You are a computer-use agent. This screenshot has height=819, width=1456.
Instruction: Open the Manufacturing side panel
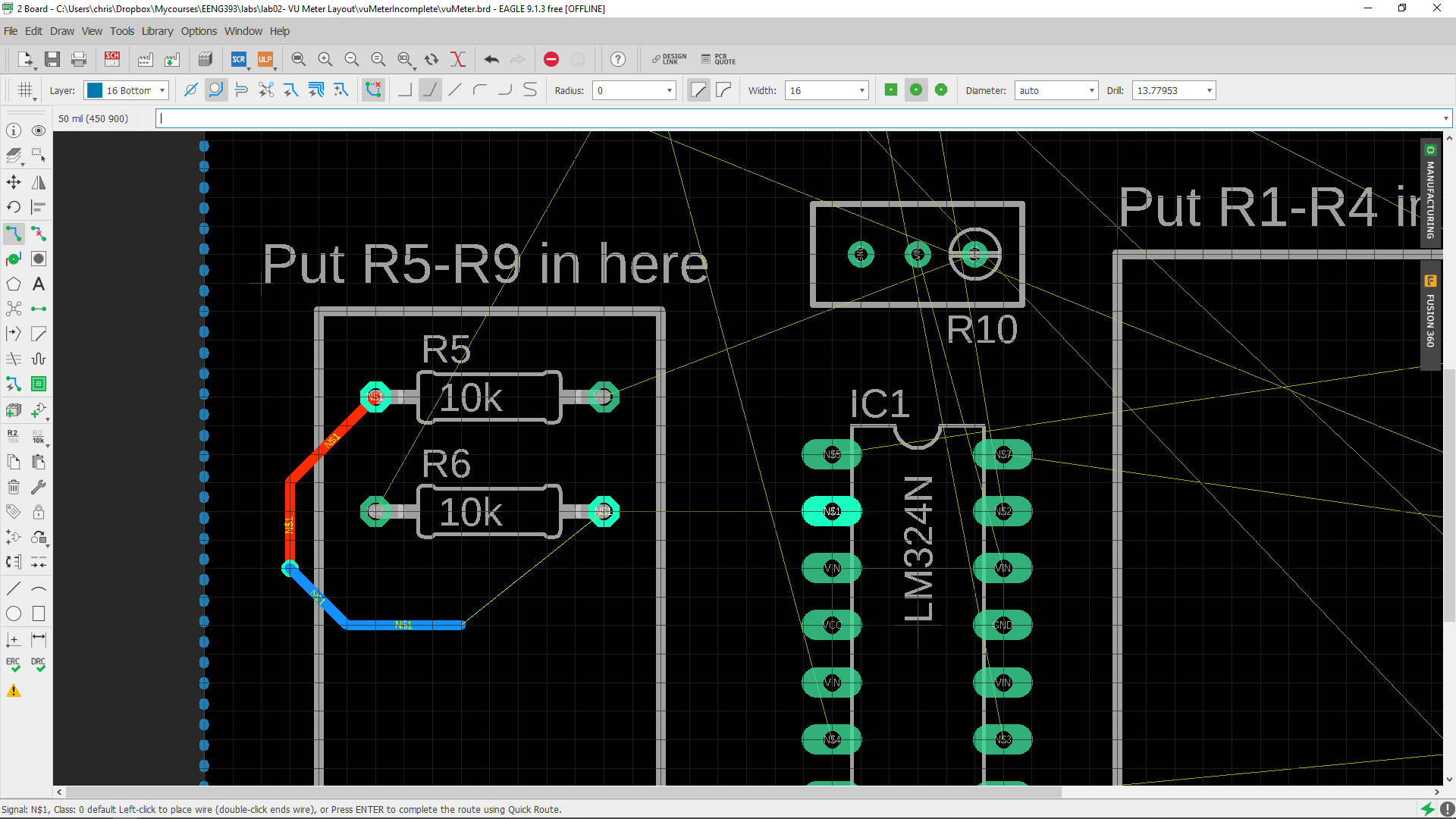pyautogui.click(x=1430, y=193)
